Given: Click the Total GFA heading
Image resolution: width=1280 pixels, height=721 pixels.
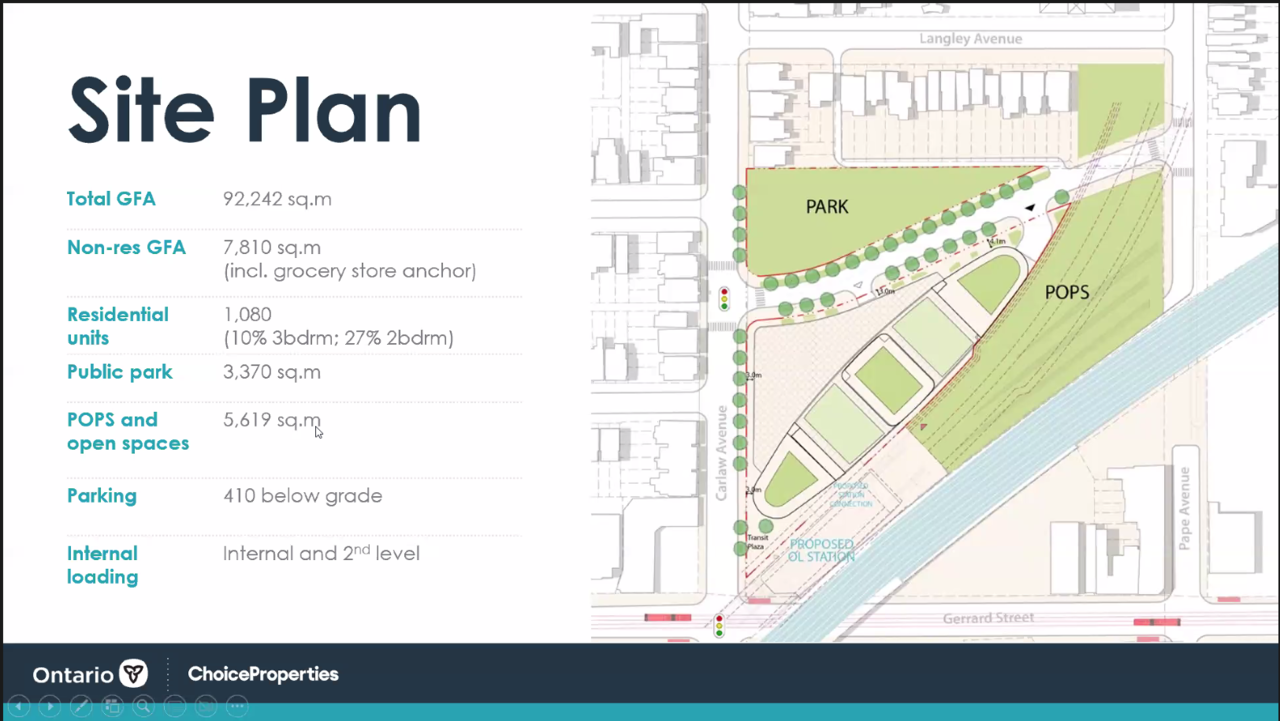Looking at the screenshot, I should pos(111,199).
